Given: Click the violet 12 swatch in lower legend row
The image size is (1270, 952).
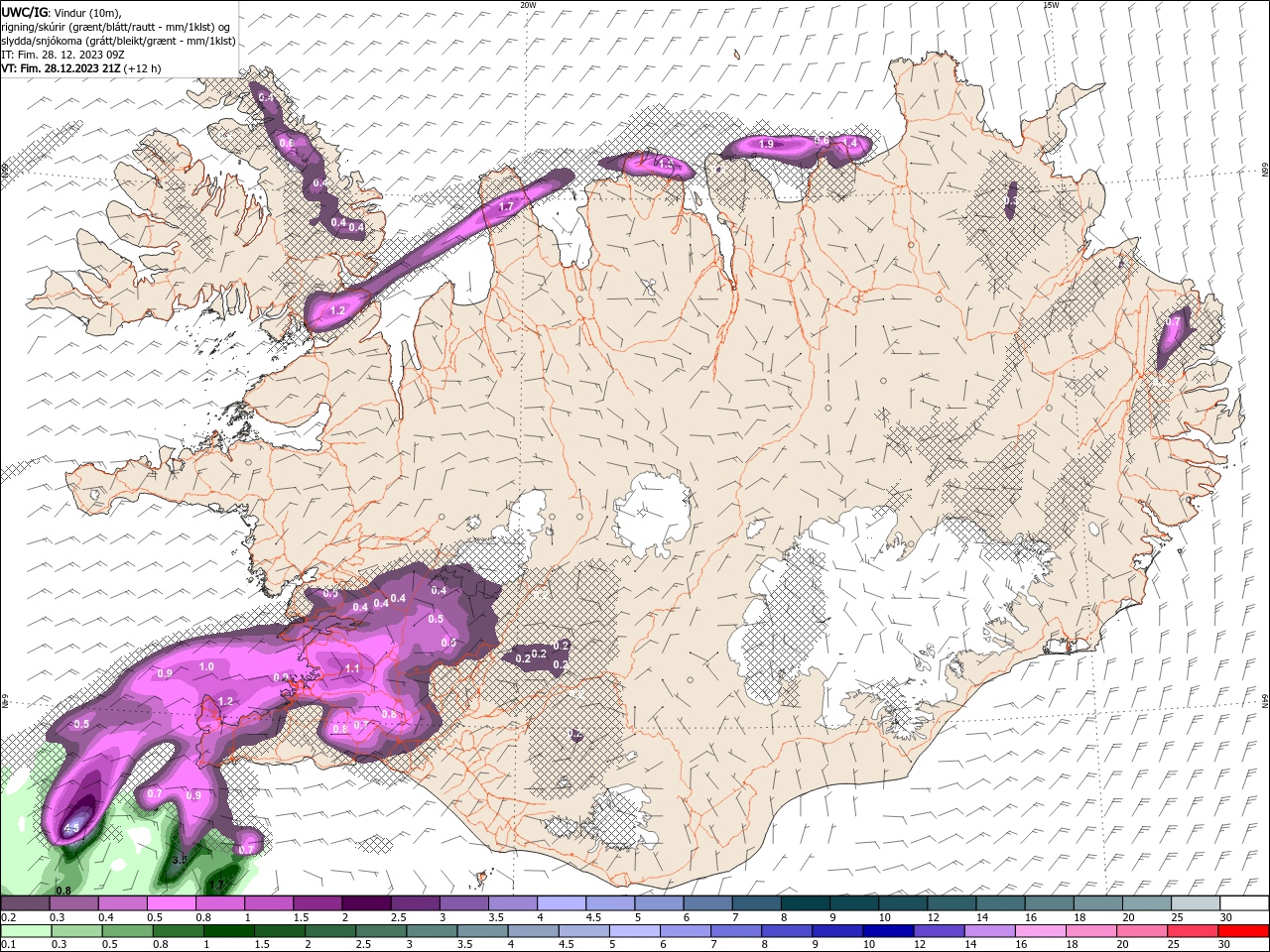Looking at the screenshot, I should [937, 931].
